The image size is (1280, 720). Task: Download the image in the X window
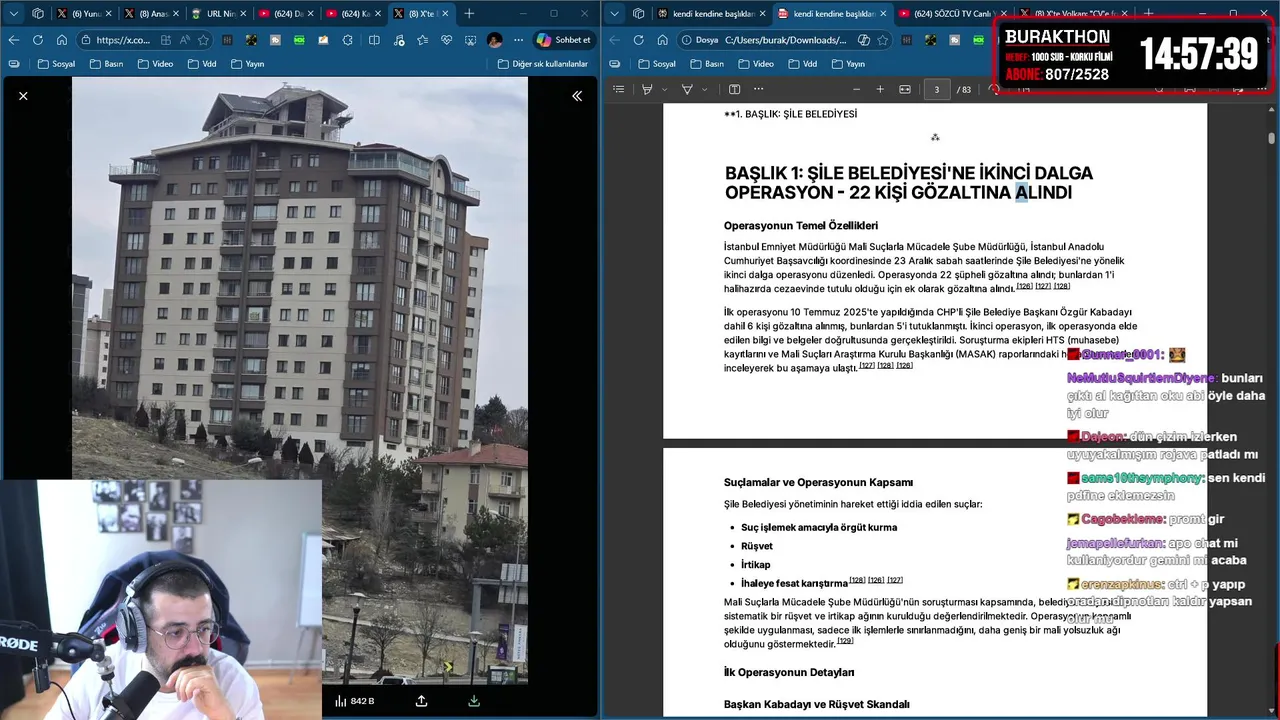[x=474, y=701]
